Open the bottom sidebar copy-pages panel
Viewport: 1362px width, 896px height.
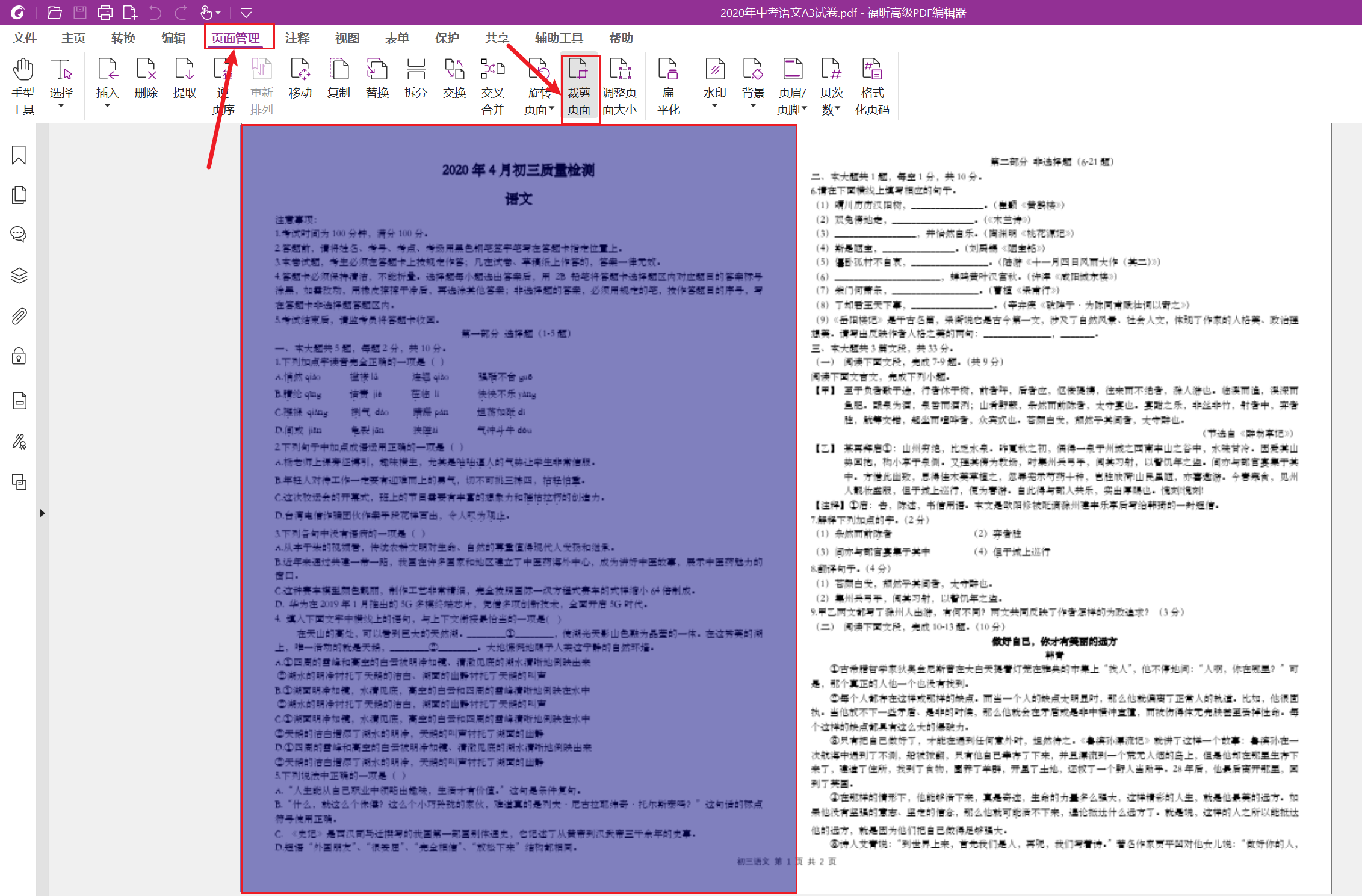pos(19,482)
